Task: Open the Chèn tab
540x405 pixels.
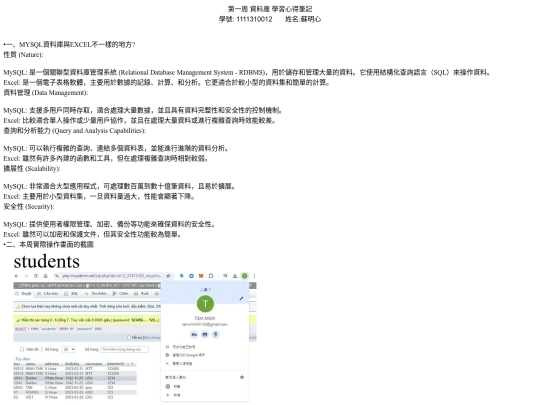Action: [121, 293]
